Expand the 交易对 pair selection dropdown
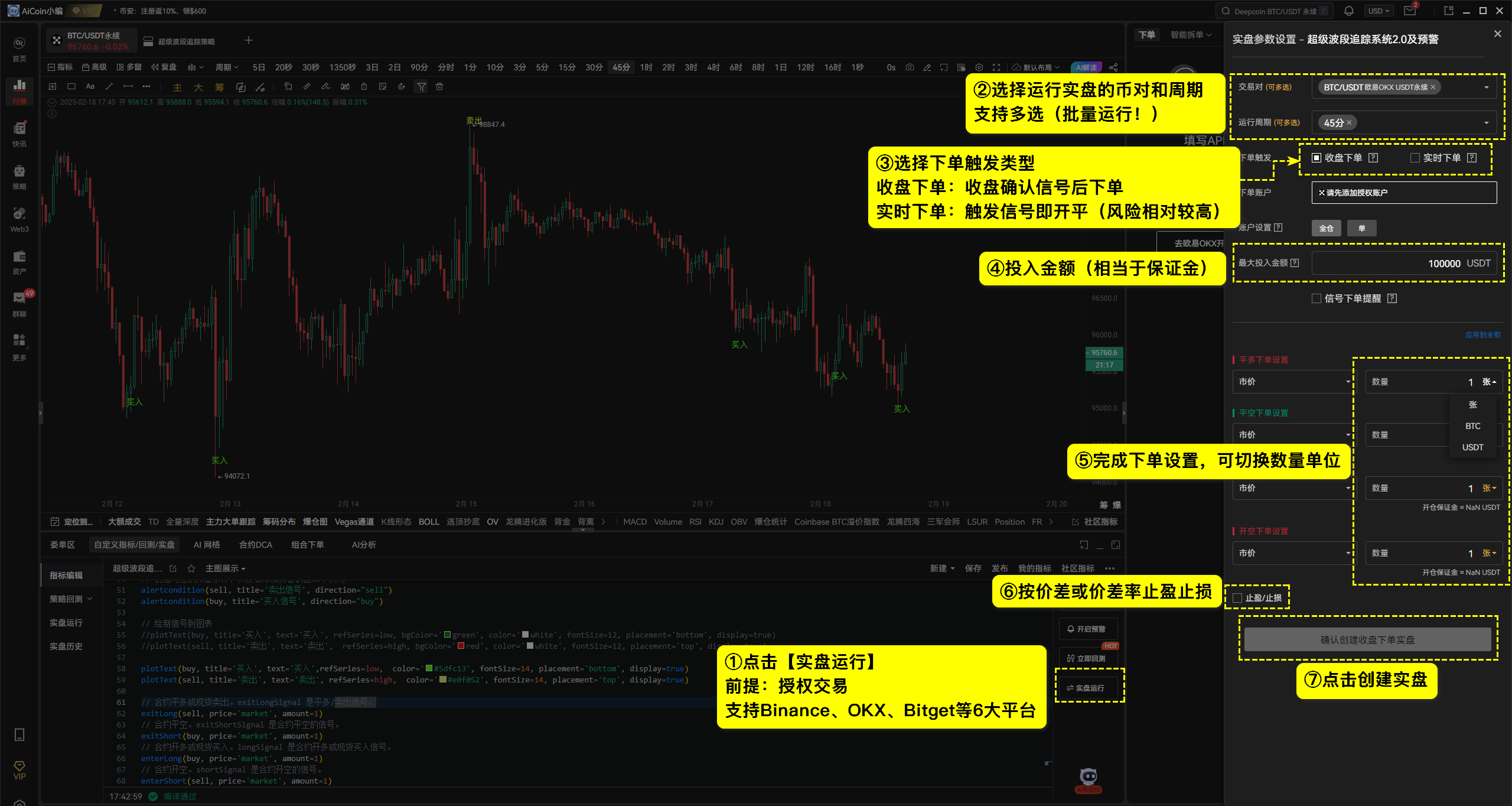 point(1487,87)
